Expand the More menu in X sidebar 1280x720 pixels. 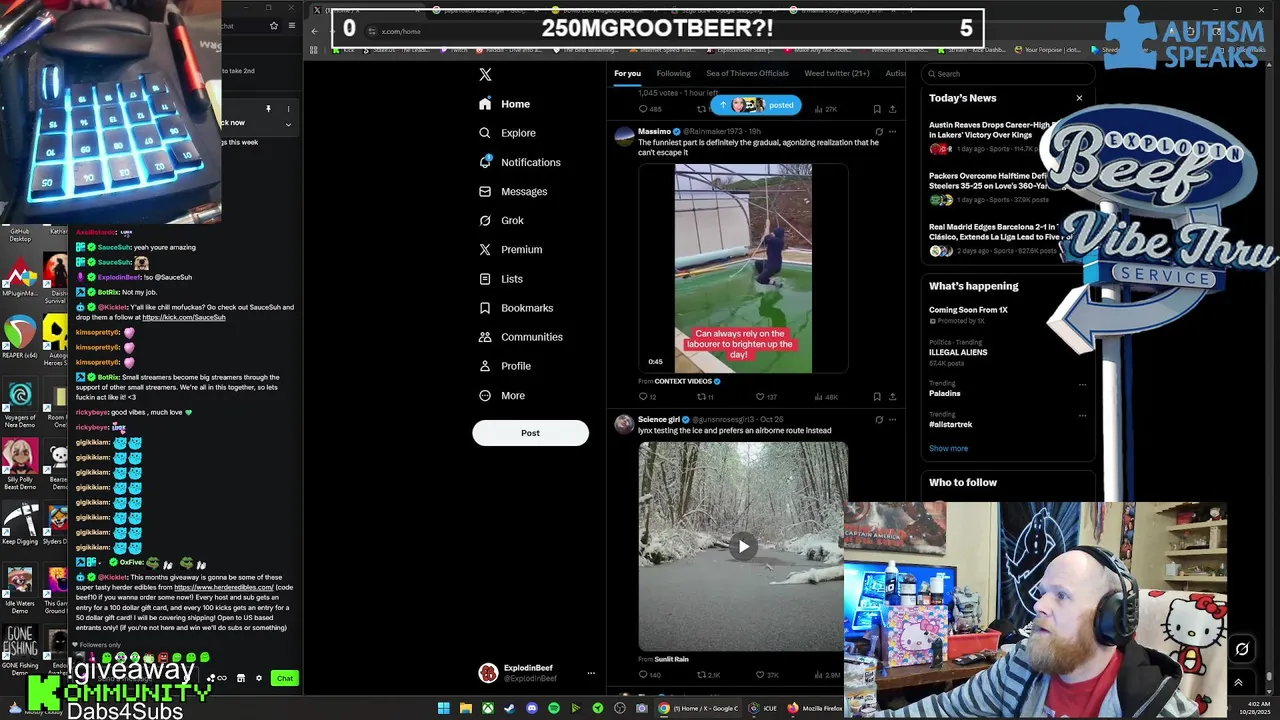pos(502,395)
